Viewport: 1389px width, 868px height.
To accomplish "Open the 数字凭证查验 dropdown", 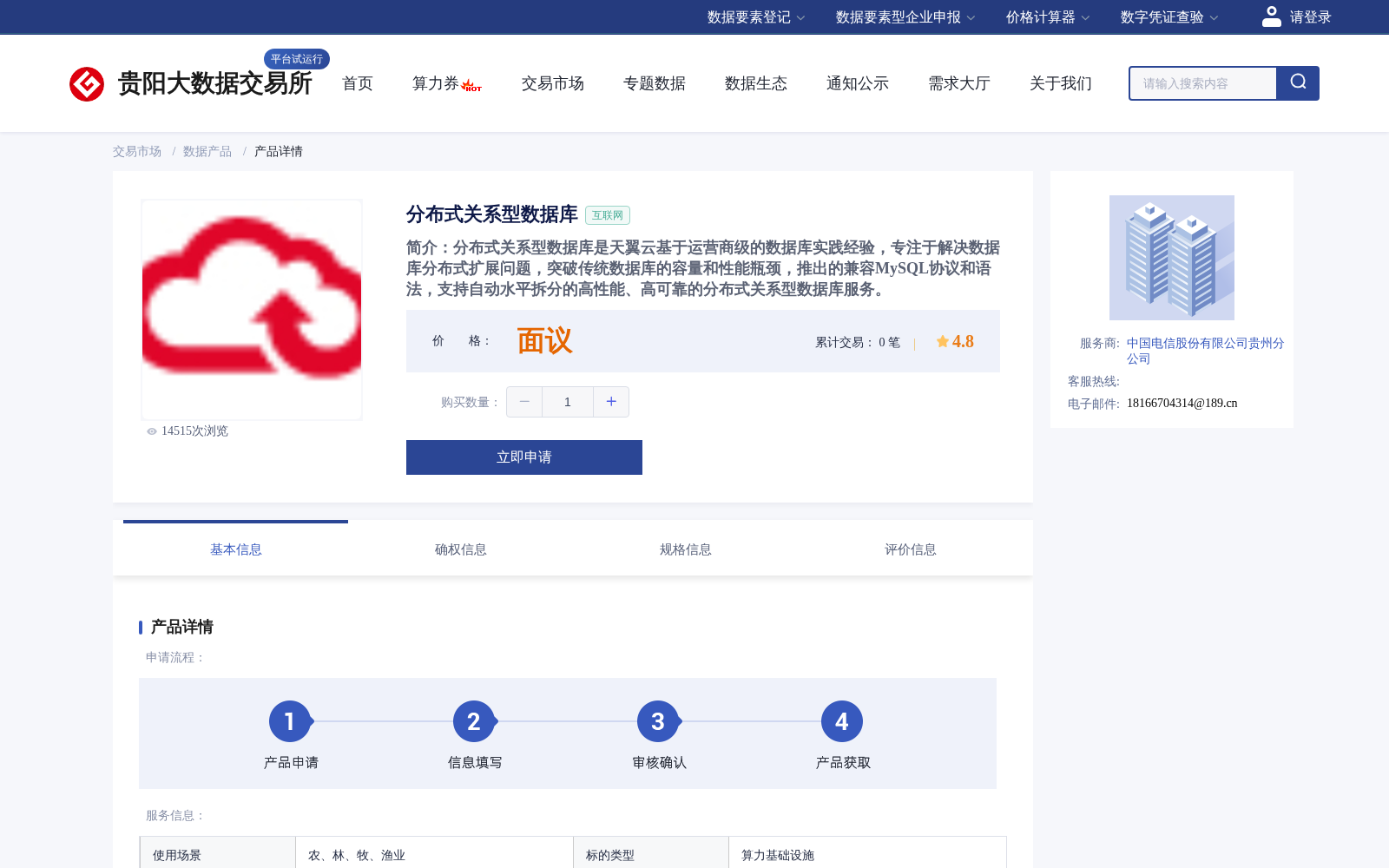I will [x=1169, y=17].
